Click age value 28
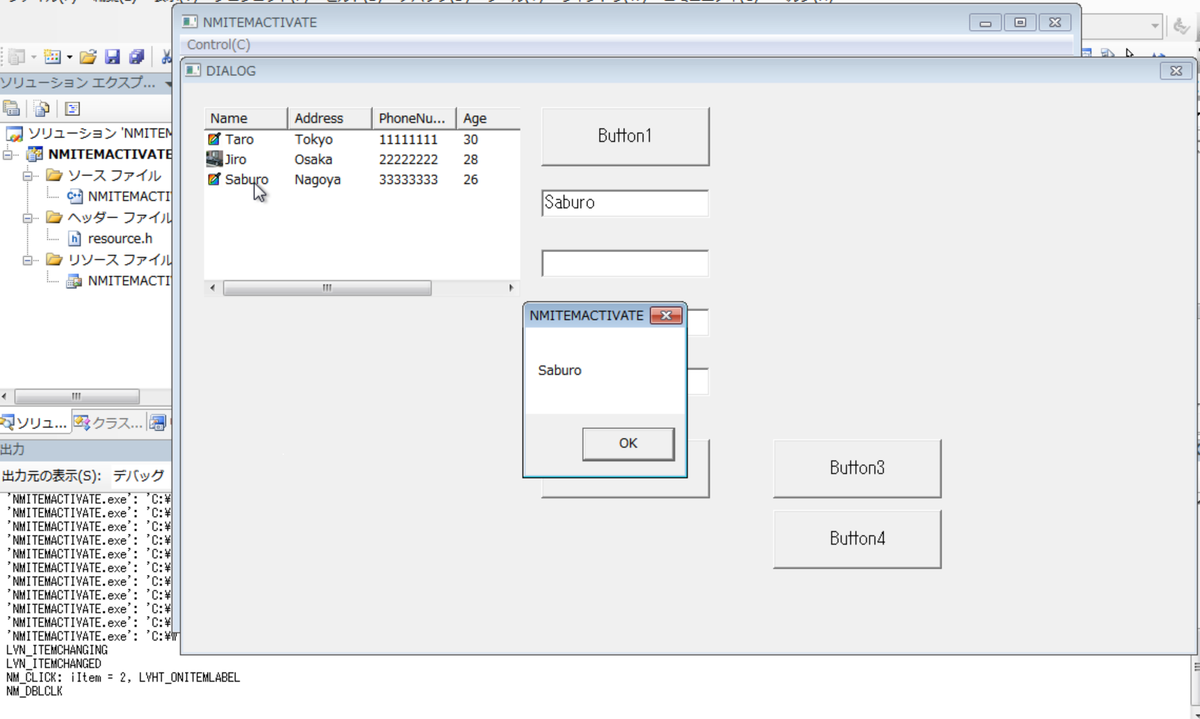The width and height of the screenshot is (1200, 719). click(471, 160)
